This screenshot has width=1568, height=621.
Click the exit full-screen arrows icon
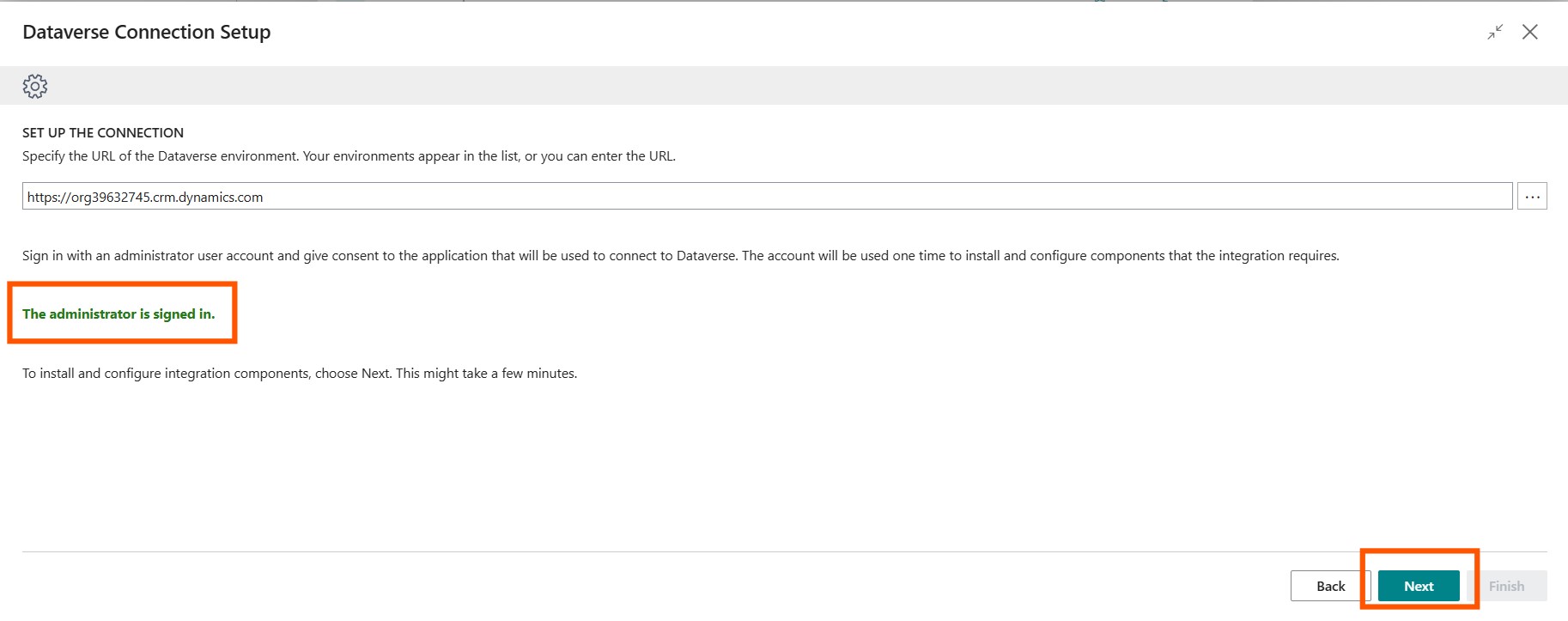pos(1495,32)
